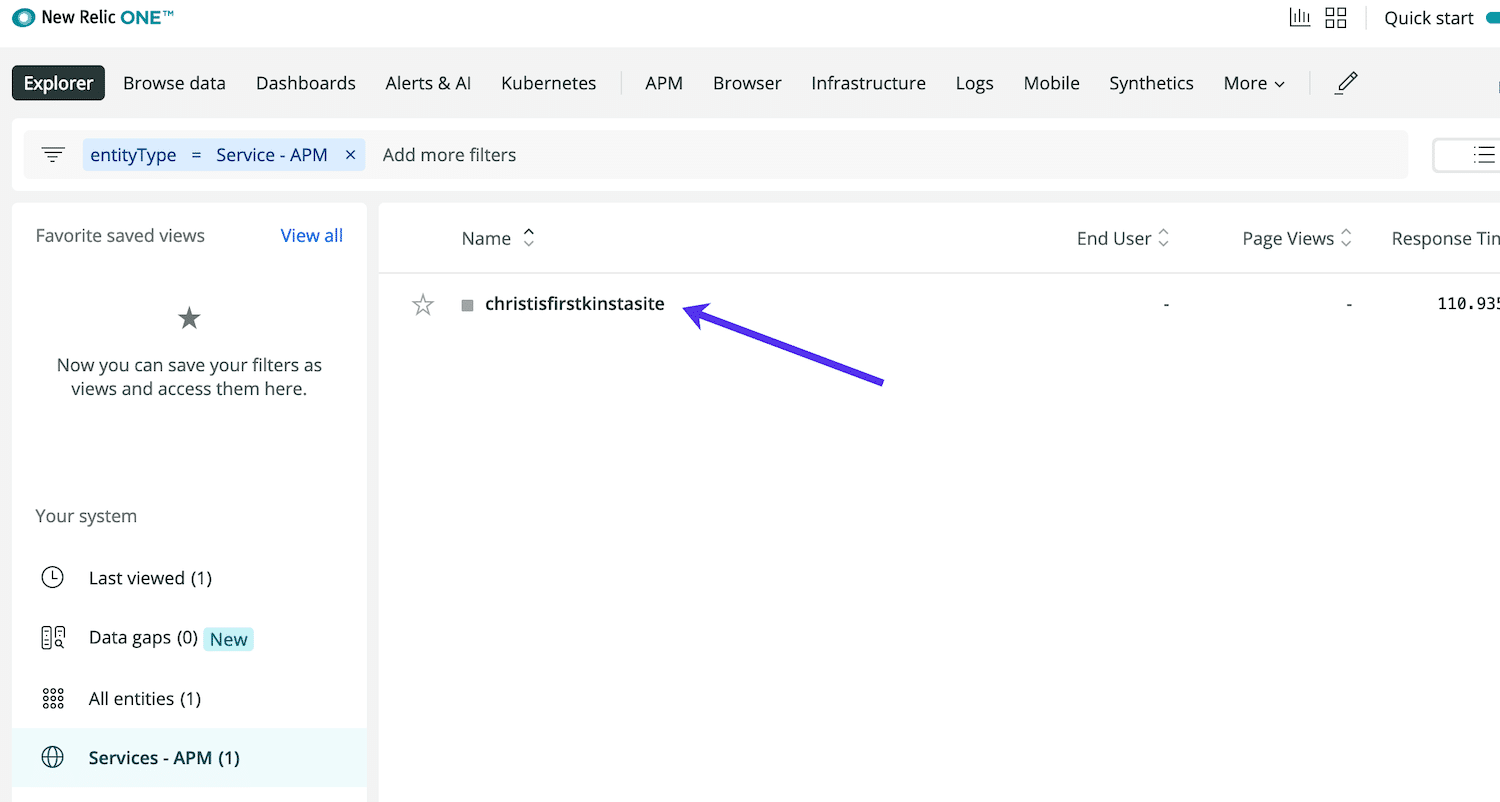Open the Kubernetes tab
The height and width of the screenshot is (802, 1500).
point(548,83)
